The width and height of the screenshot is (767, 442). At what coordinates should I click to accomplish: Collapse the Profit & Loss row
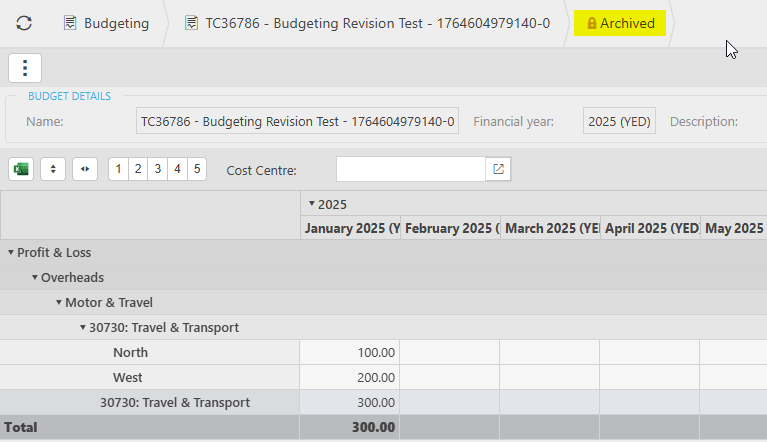click(x=11, y=253)
